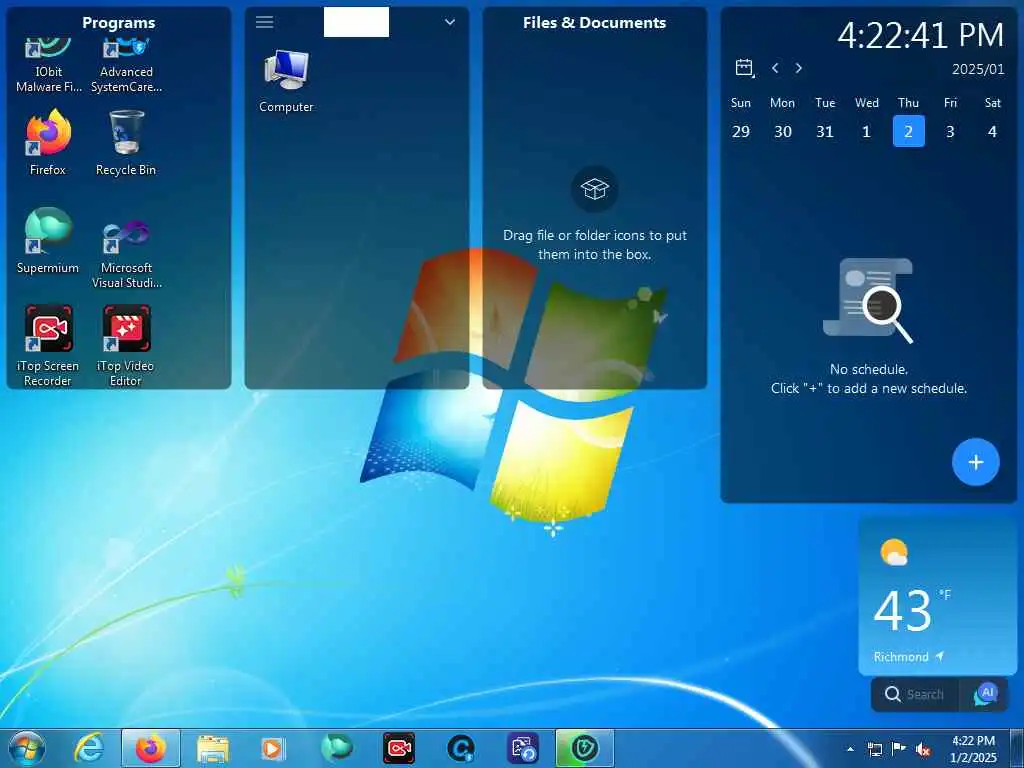The width and height of the screenshot is (1024, 768).
Task: Click the large 4:22:41 PM clock
Action: click(x=921, y=35)
